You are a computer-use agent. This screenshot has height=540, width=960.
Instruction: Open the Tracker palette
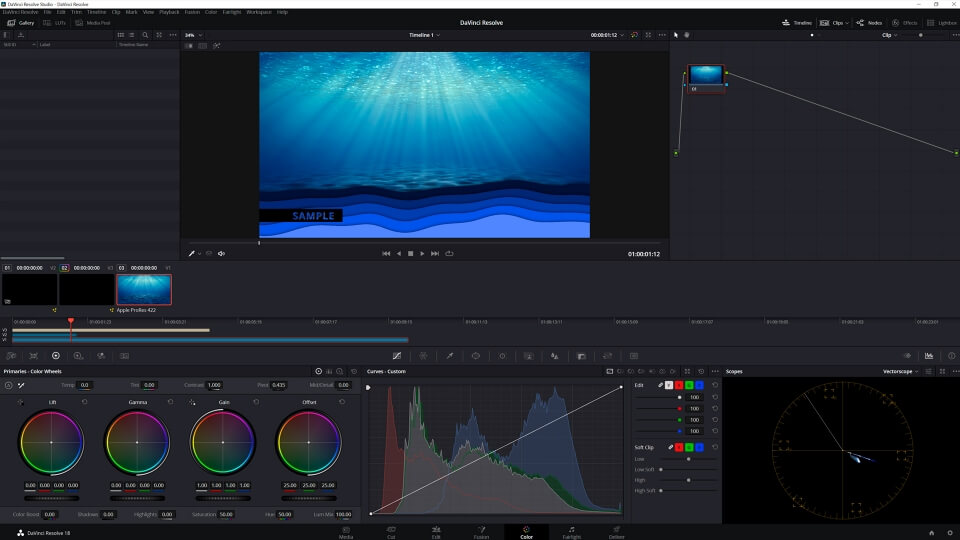(x=502, y=356)
